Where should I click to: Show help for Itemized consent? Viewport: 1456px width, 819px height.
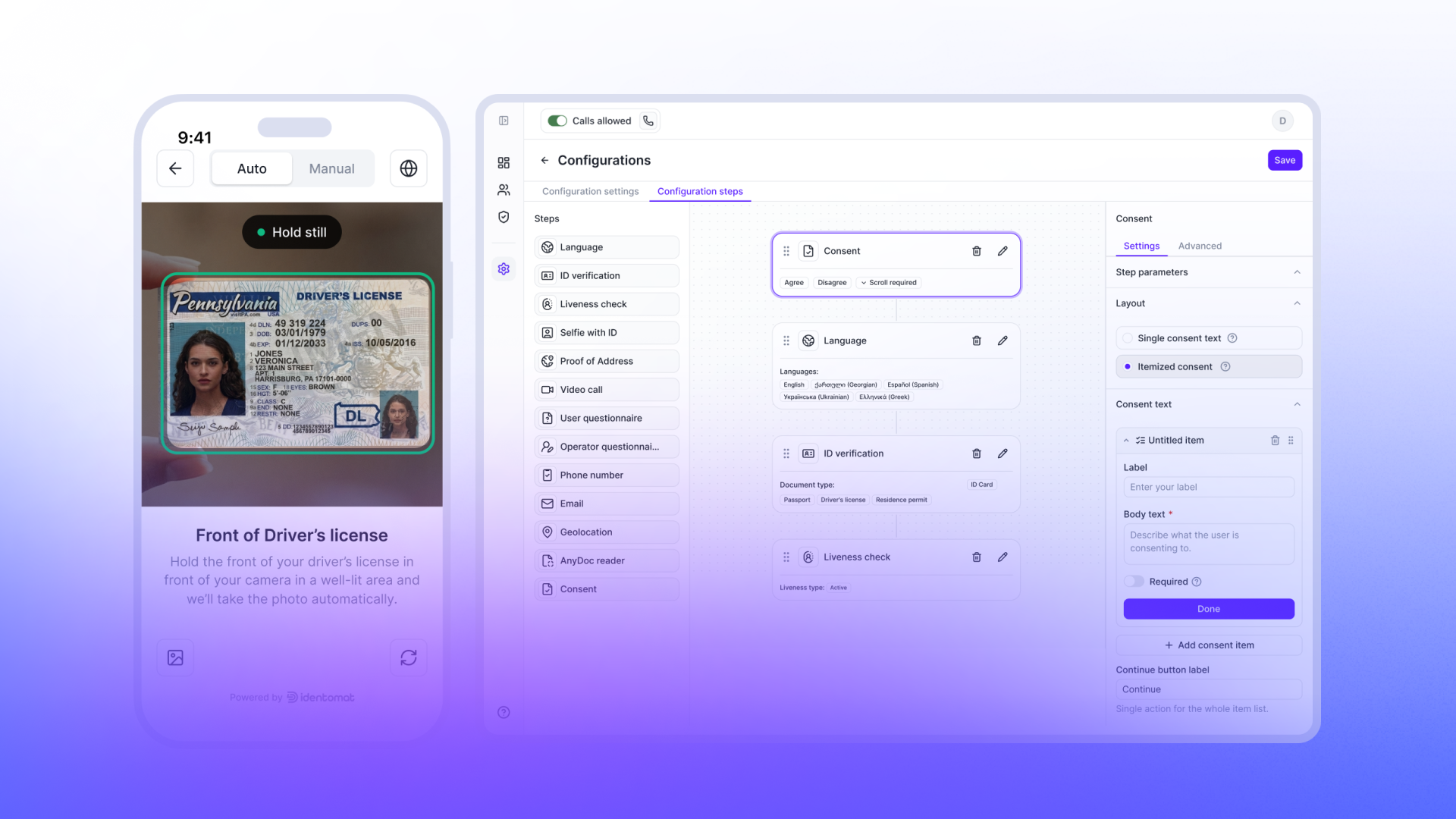tap(1225, 366)
